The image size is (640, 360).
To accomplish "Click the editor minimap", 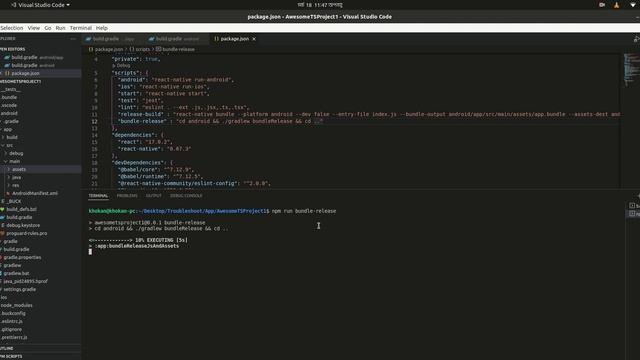I will click(x=631, y=69).
